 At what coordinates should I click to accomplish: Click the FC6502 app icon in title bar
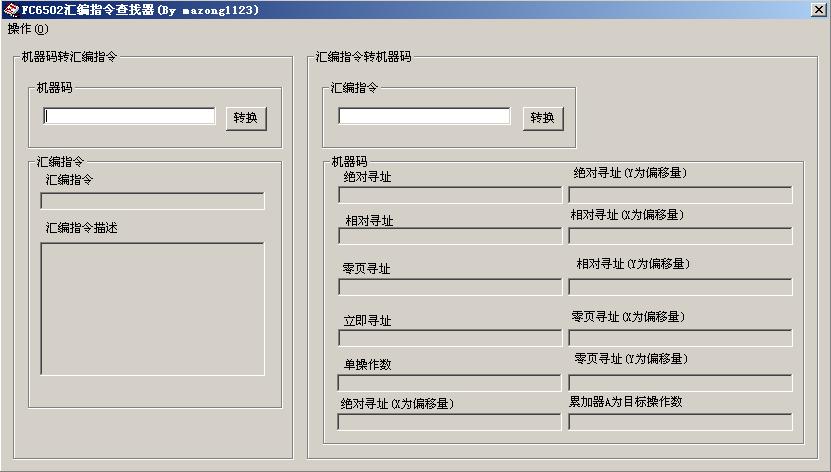[x=11, y=10]
